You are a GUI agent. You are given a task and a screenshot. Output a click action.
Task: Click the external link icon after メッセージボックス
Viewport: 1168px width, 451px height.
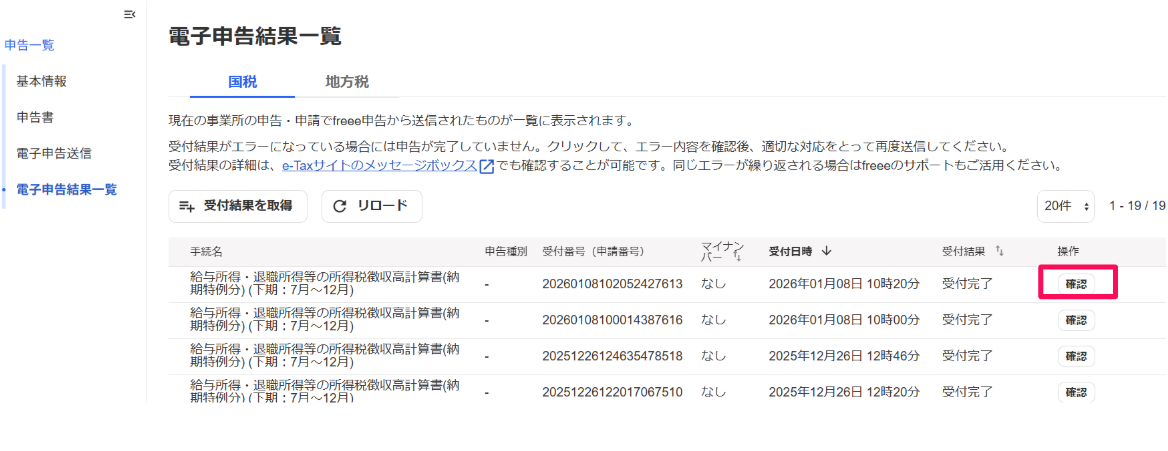click(486, 165)
